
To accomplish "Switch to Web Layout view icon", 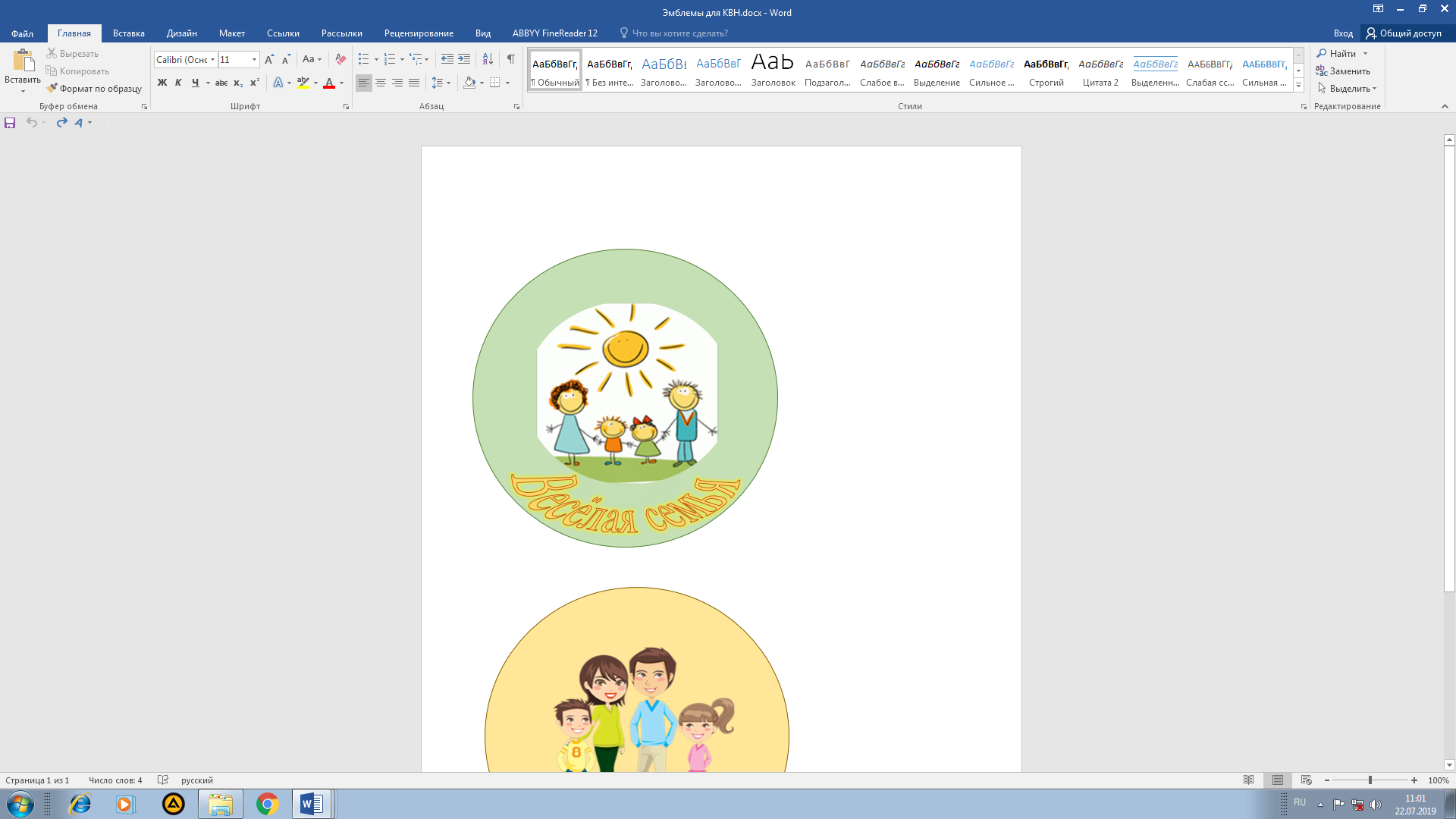I will (x=1306, y=780).
